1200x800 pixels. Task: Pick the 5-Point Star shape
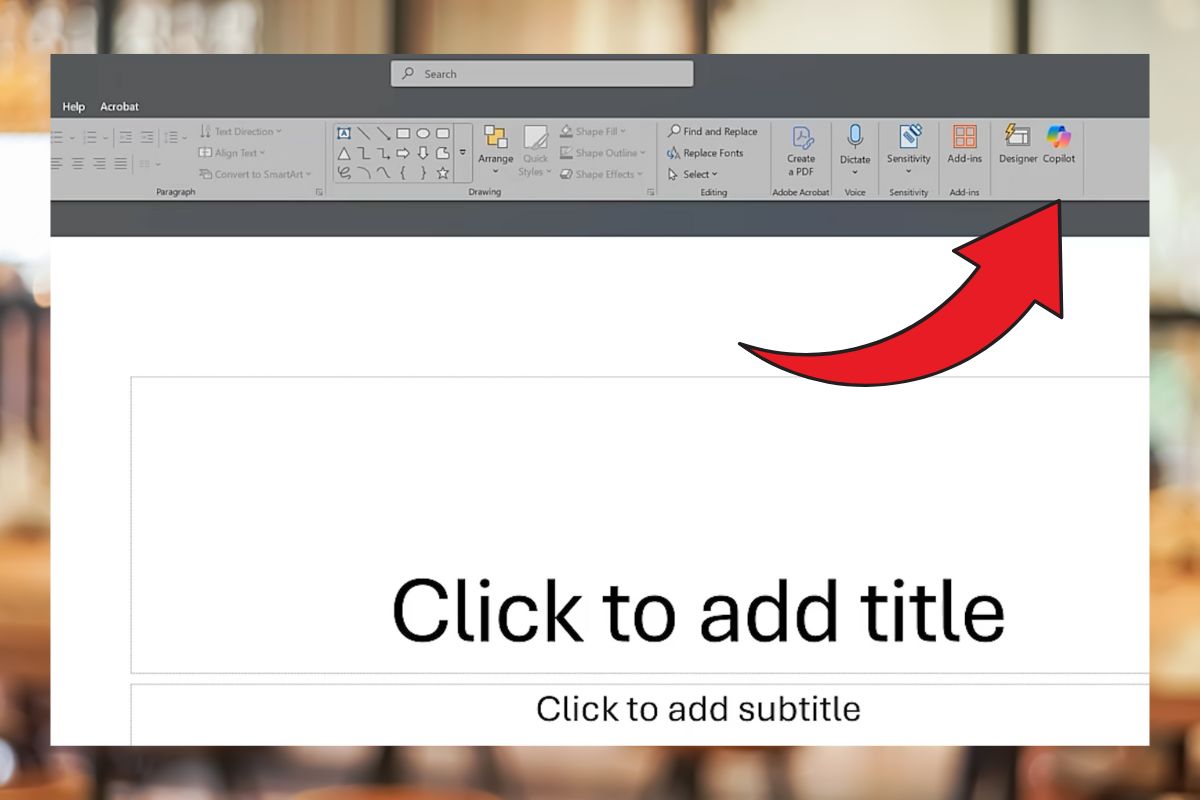point(442,173)
